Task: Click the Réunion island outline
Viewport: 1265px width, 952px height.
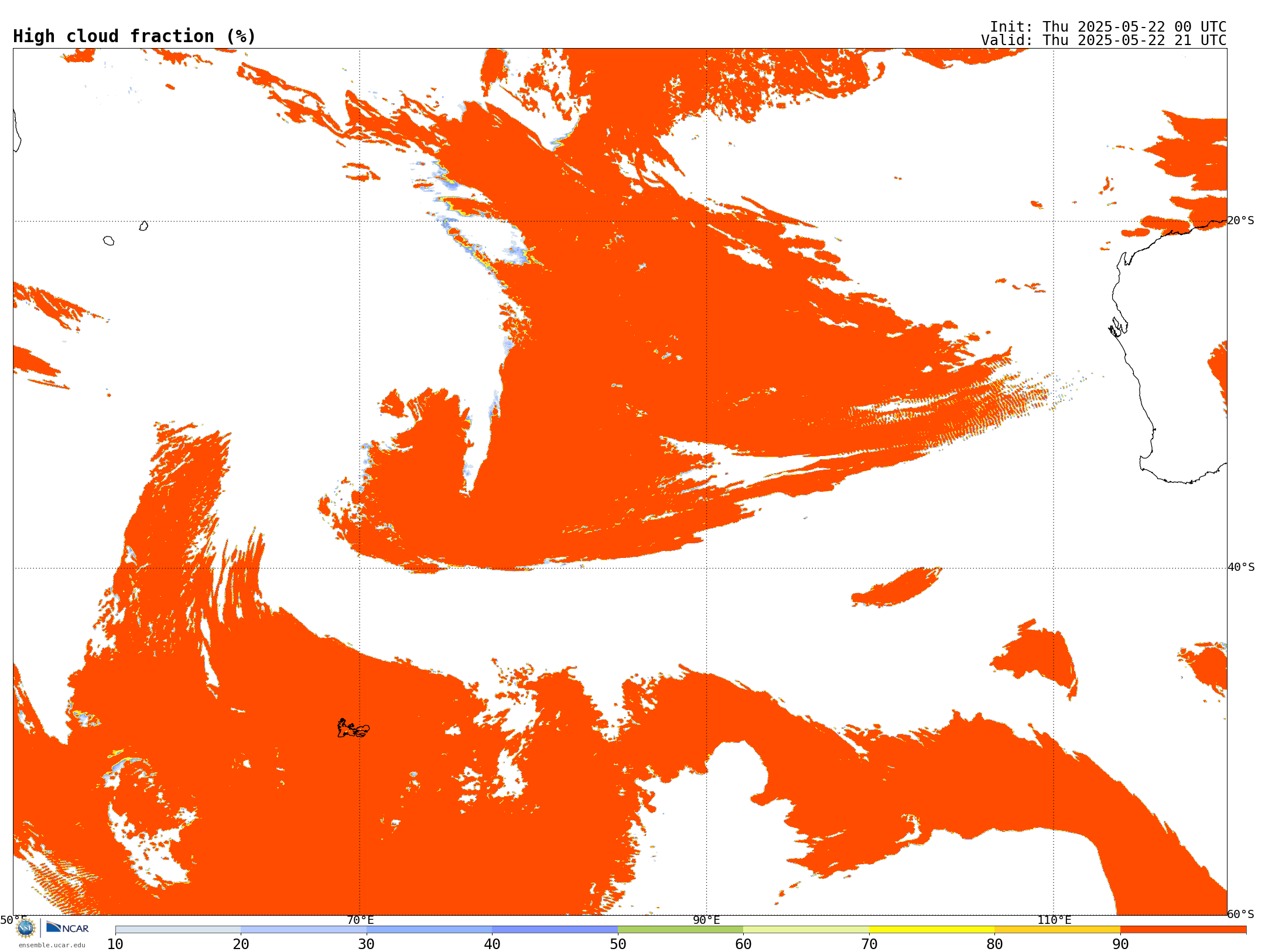Action: tap(108, 241)
